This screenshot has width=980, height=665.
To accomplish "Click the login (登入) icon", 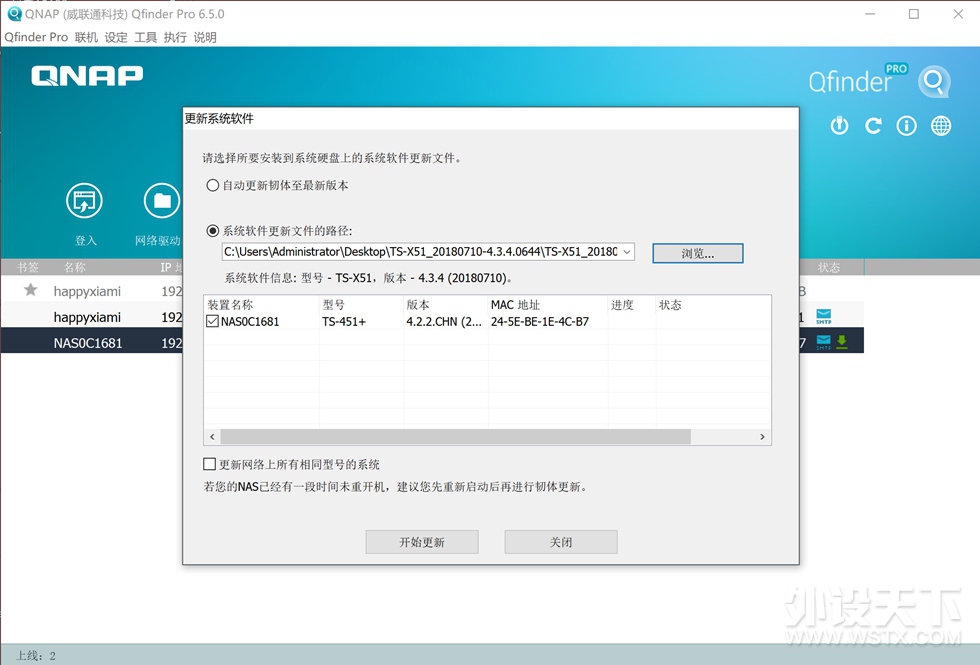I will [x=84, y=201].
